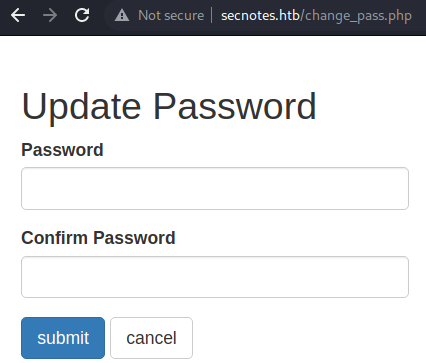Viewport: 426px width, 363px height.
Task: Go back with the browser back arrow
Action: point(18,15)
